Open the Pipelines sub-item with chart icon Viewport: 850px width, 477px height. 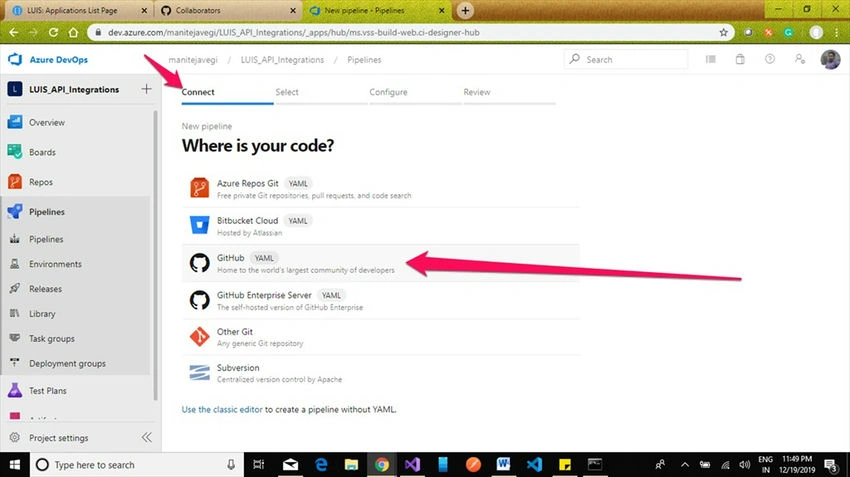(x=46, y=239)
